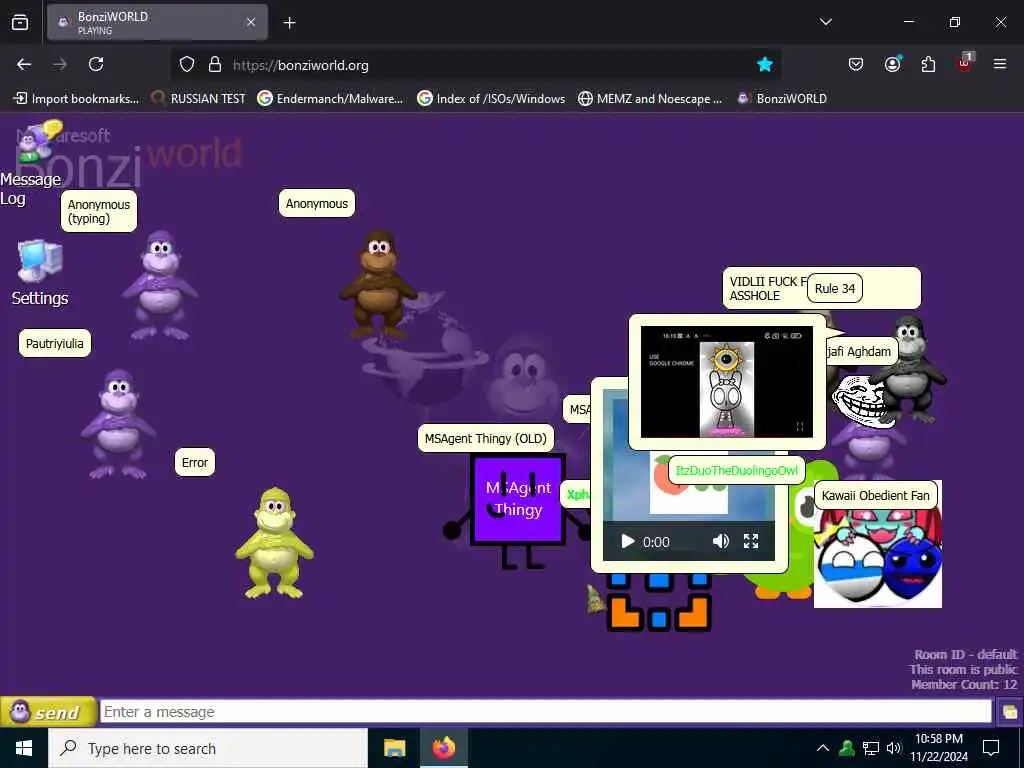
Task: Click the Kawaii Obedient Fan name tag
Action: coord(876,496)
